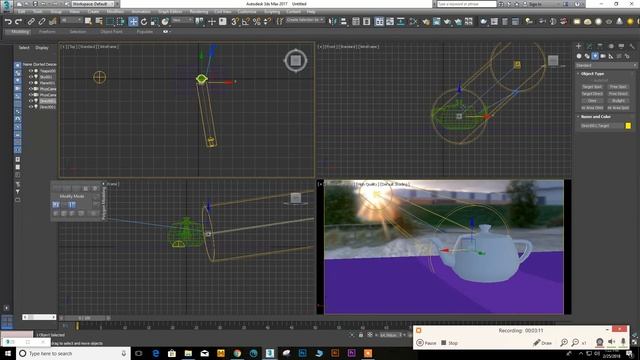
Task: Toggle the Percent Snap icon
Action: (x=257, y=21)
